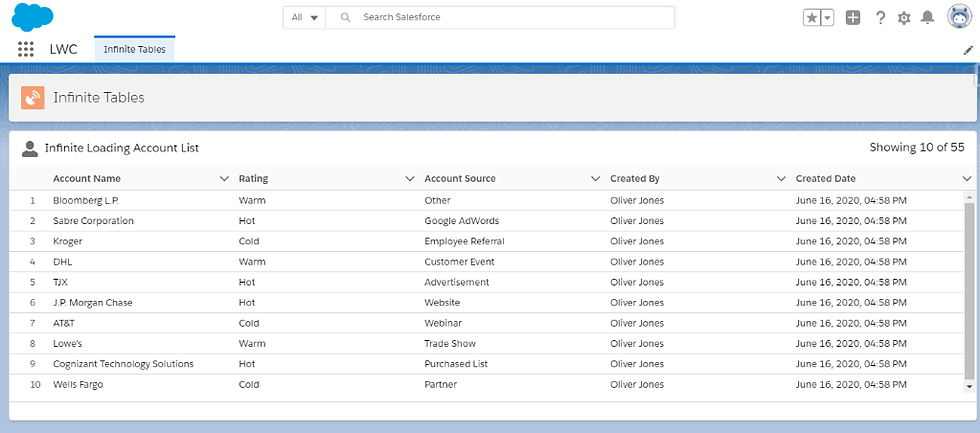Open Created By column menu chevron
The height and width of the screenshot is (433, 980).
click(x=781, y=179)
